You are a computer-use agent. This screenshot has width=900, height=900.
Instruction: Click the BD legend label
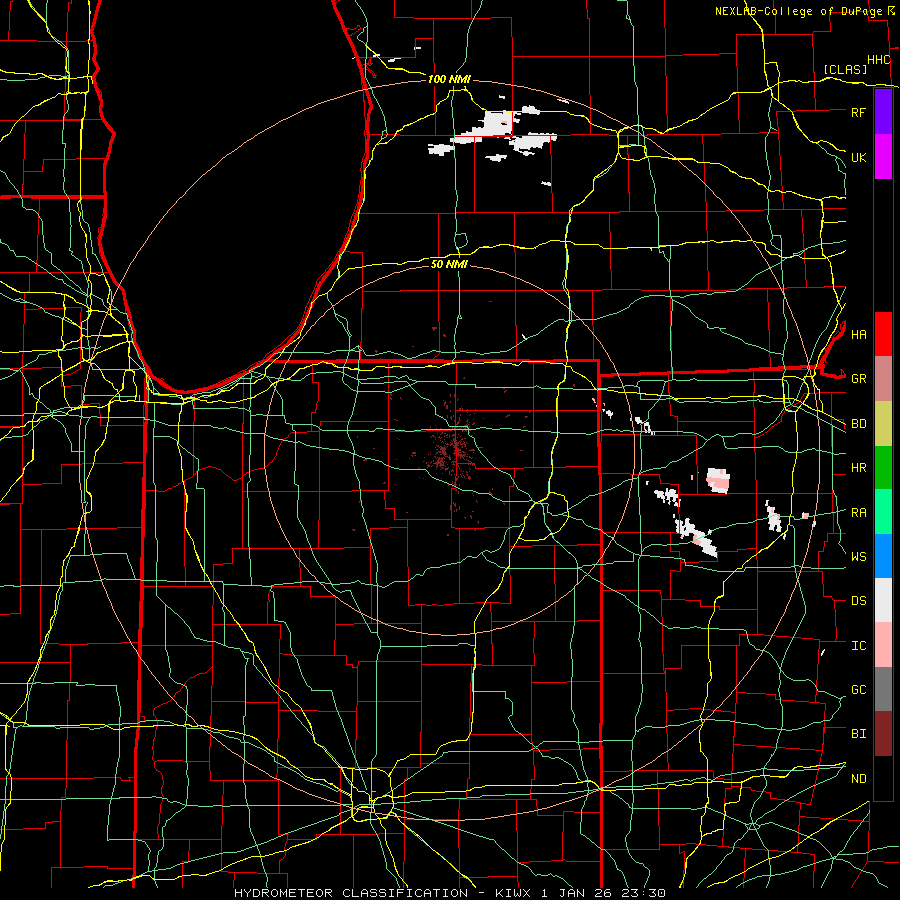pyautogui.click(x=858, y=424)
